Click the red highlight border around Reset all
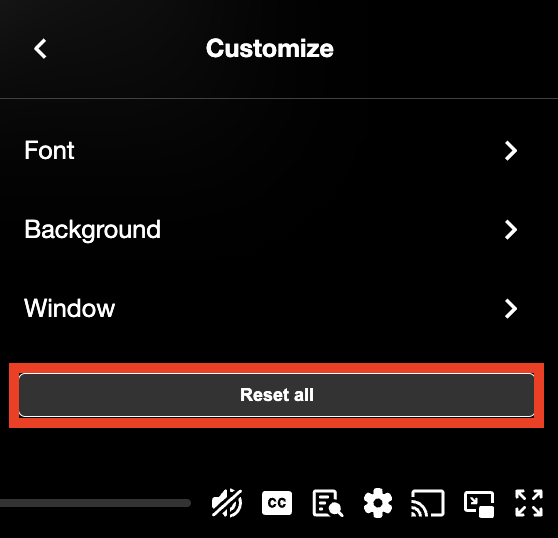The image size is (558, 538). (277, 368)
